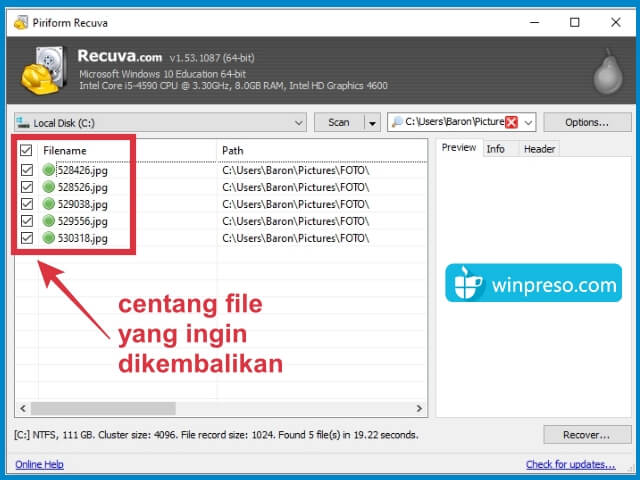Click the file list's left scroll arrow

pos(23,408)
